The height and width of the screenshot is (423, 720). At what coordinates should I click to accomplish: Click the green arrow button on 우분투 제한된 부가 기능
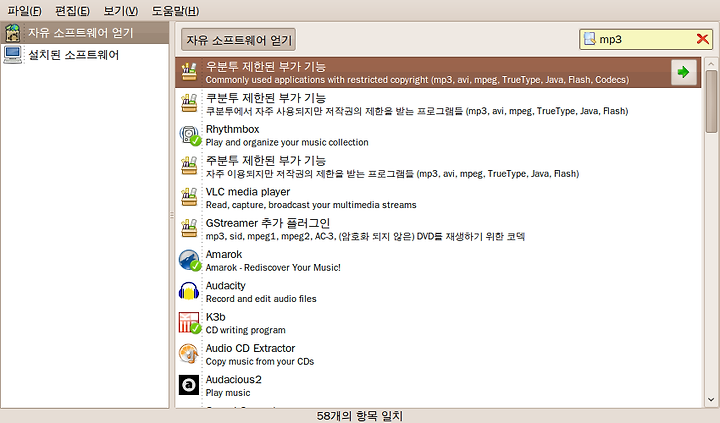[x=683, y=72]
